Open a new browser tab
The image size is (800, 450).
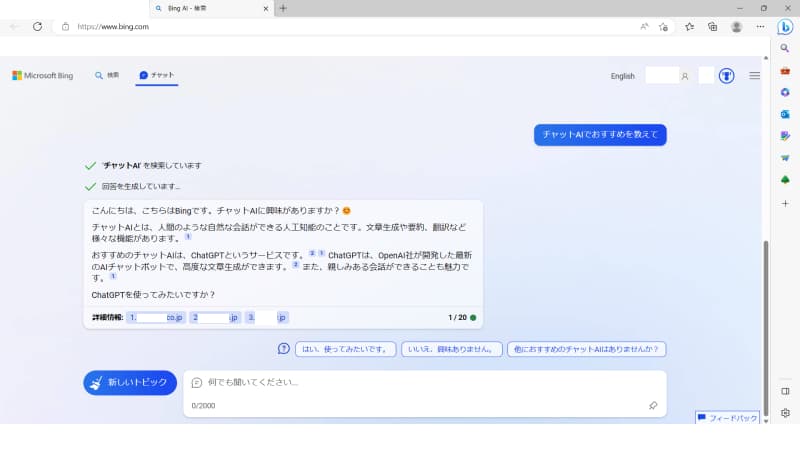283,8
